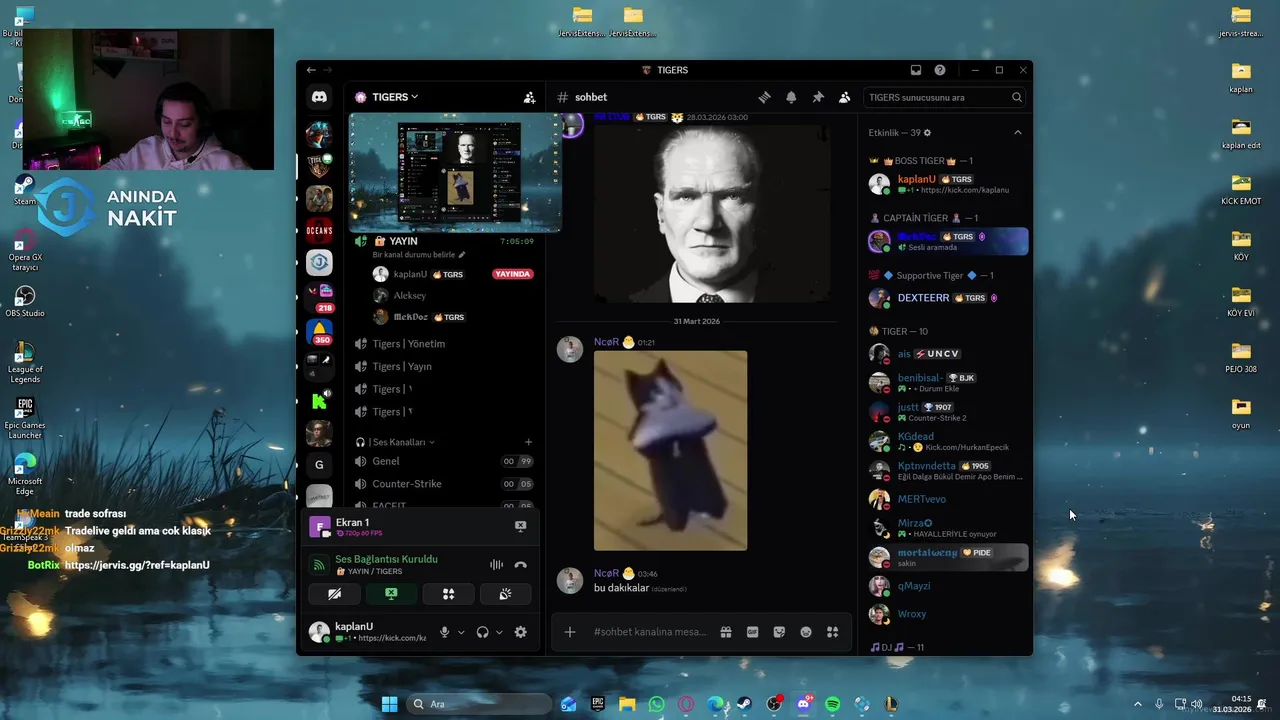1280x720 pixels.
Task: Open user settings gear icon
Action: pyautogui.click(x=520, y=632)
